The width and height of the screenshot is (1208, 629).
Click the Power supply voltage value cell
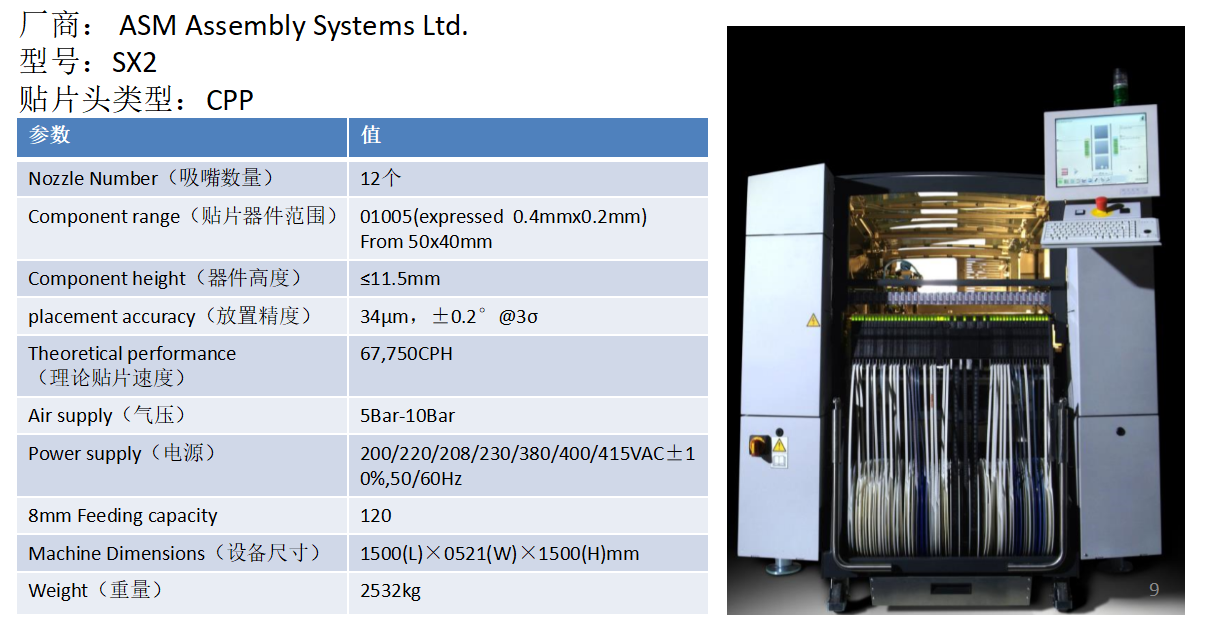point(527,465)
